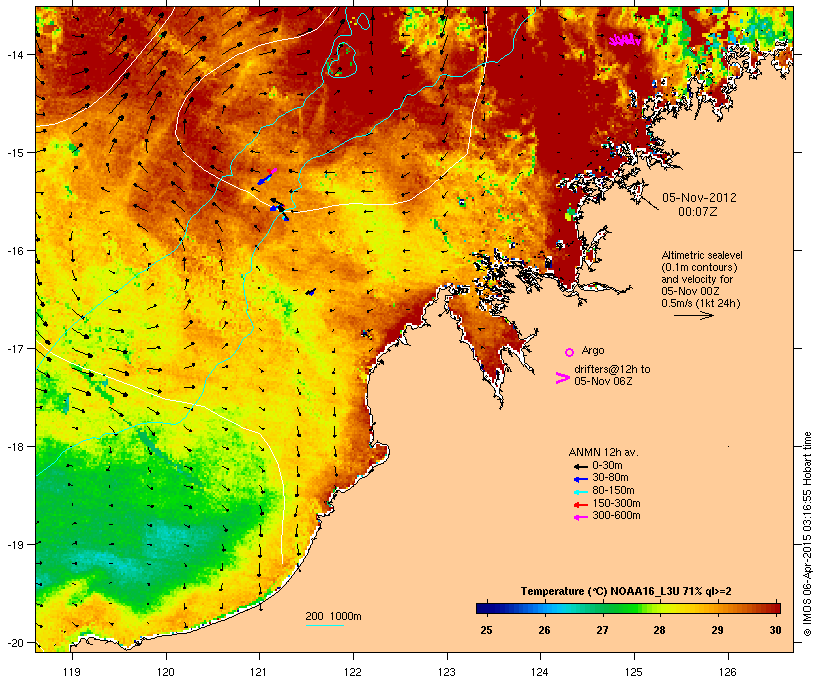This screenshot has width=820, height=680.
Task: Click the latitude axis label -14
Action: 15,54
